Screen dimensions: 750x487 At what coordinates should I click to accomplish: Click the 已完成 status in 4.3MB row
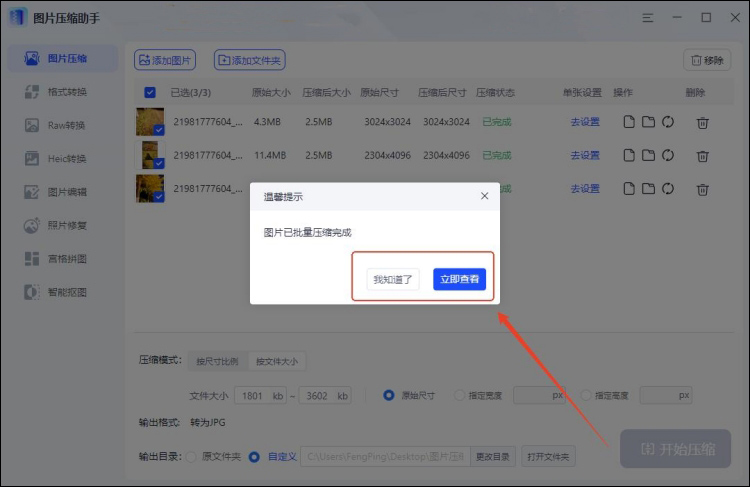point(496,122)
